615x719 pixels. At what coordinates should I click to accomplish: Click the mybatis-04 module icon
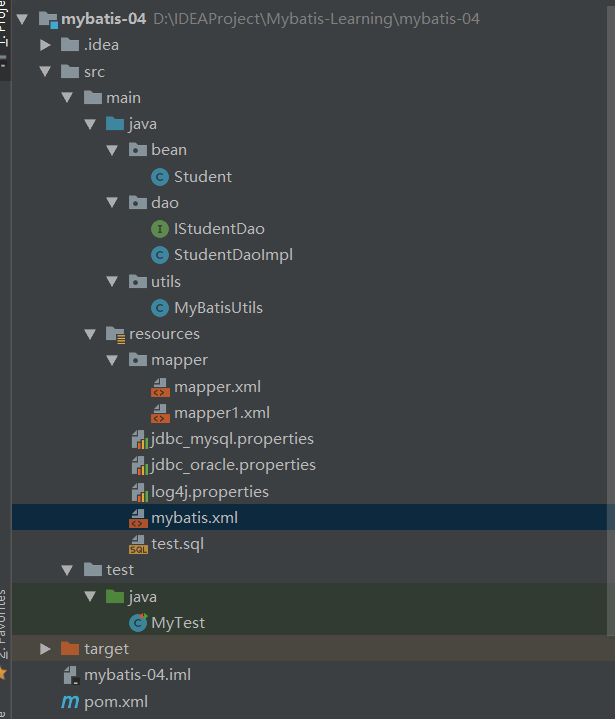(x=48, y=20)
